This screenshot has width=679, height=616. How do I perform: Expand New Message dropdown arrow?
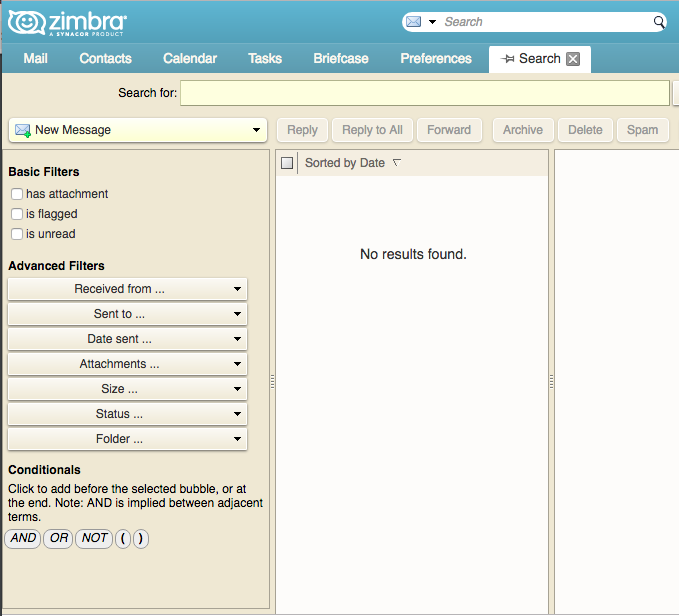(256, 130)
